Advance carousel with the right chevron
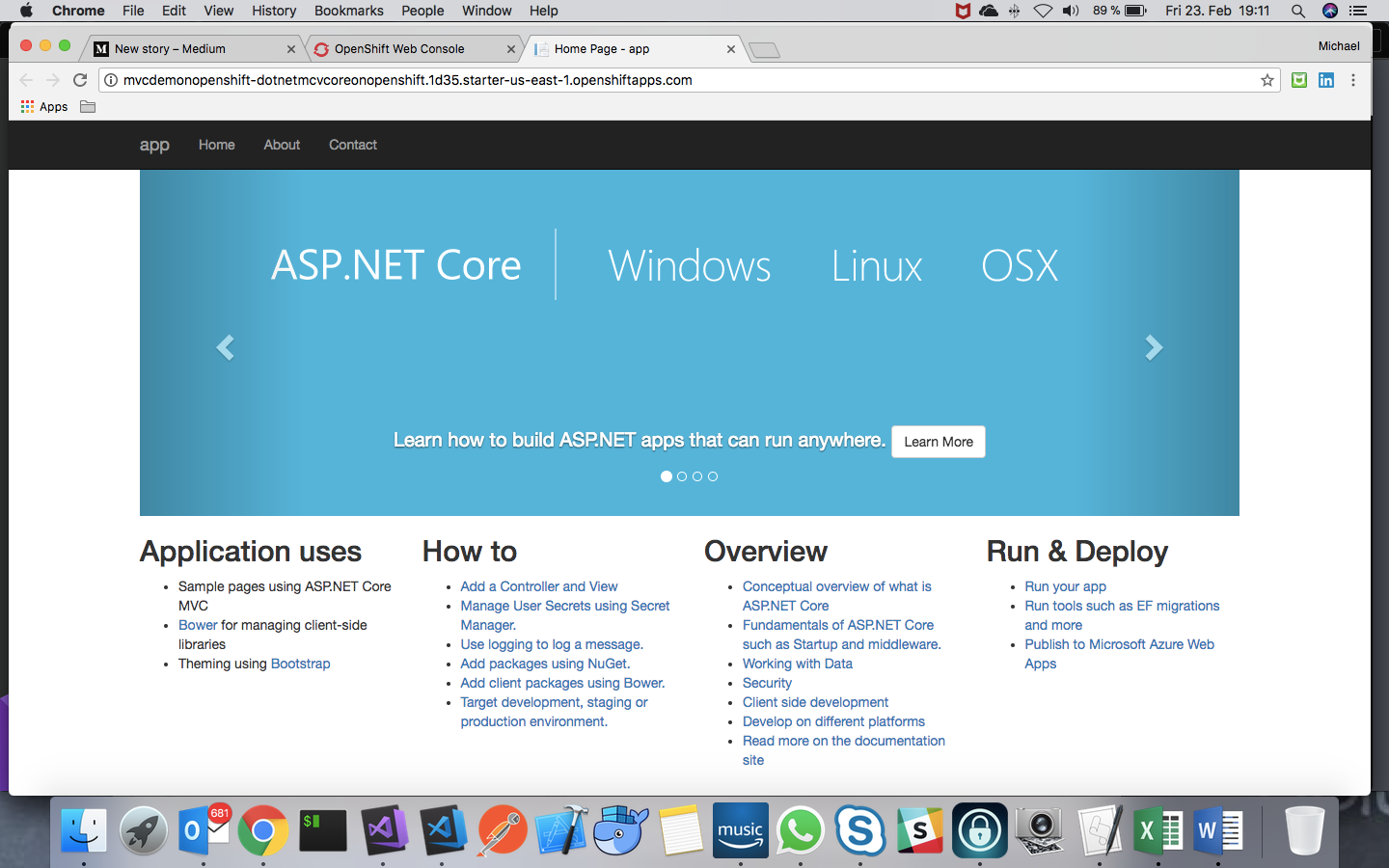Viewport: 1389px width, 868px height. [x=1154, y=347]
